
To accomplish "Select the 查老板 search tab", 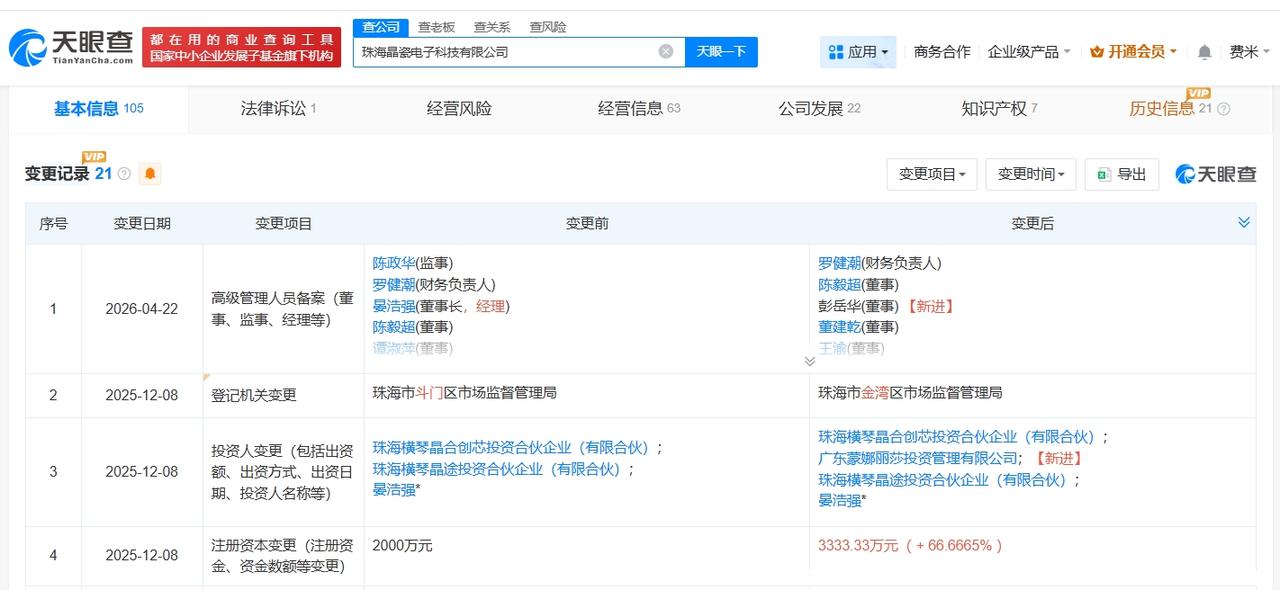I will point(436,27).
